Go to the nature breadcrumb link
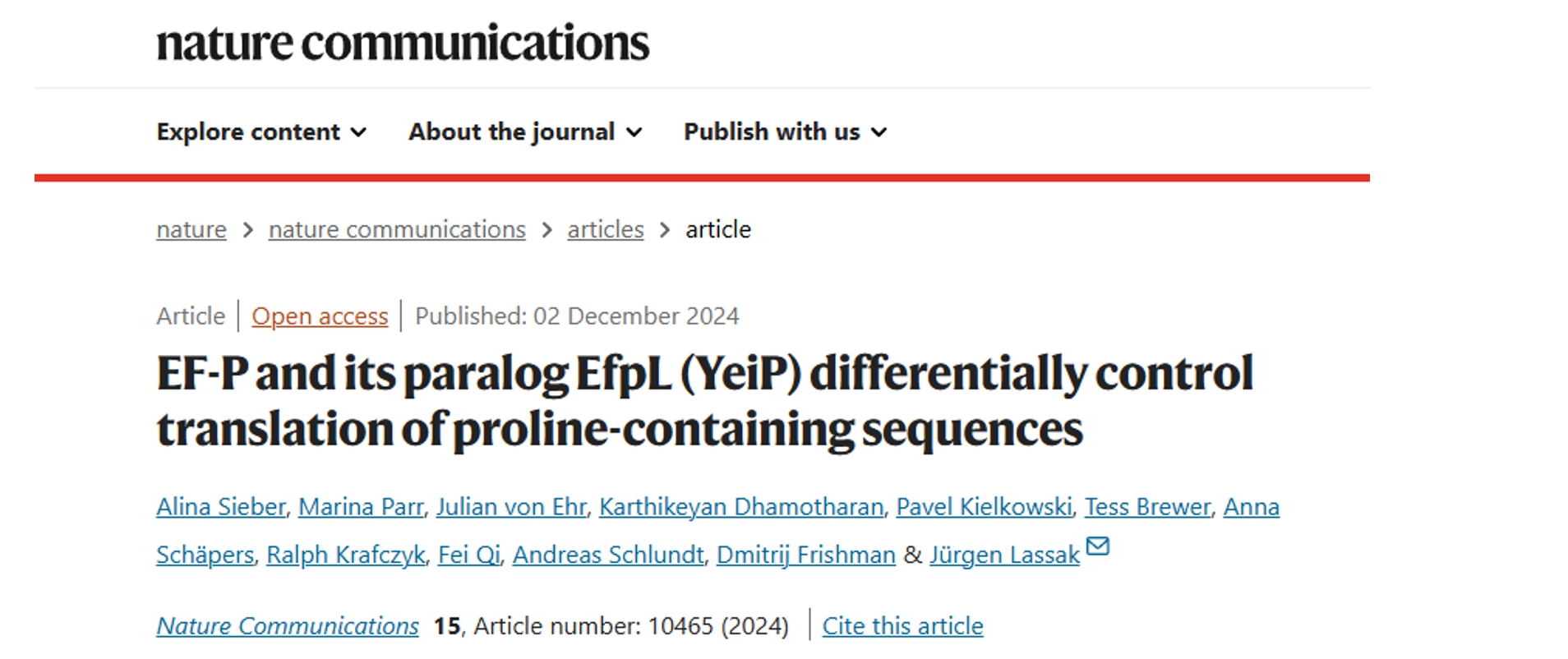Viewport: 1568px width, 659px height. [x=191, y=229]
